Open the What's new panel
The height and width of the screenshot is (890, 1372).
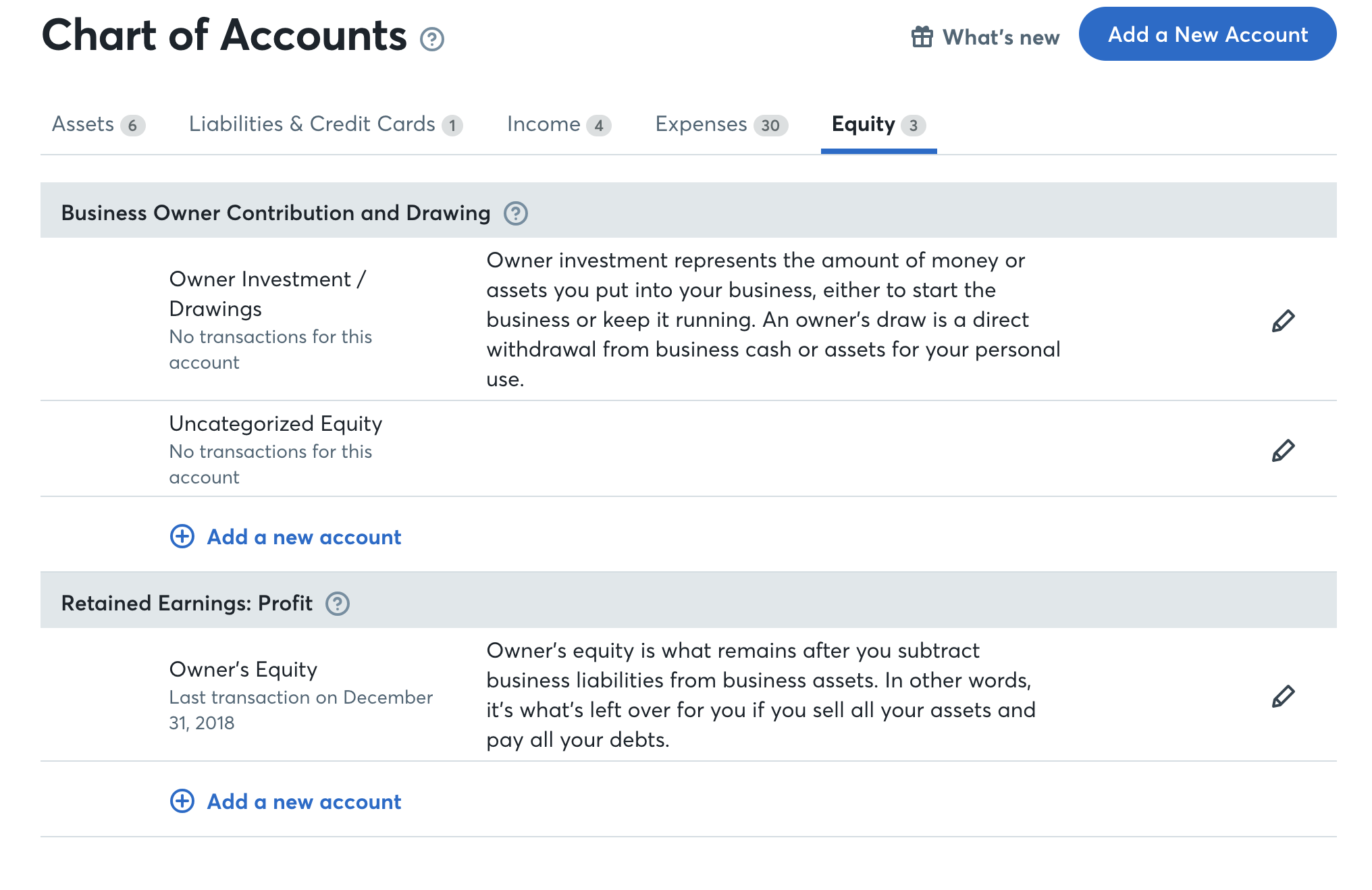click(x=1002, y=36)
